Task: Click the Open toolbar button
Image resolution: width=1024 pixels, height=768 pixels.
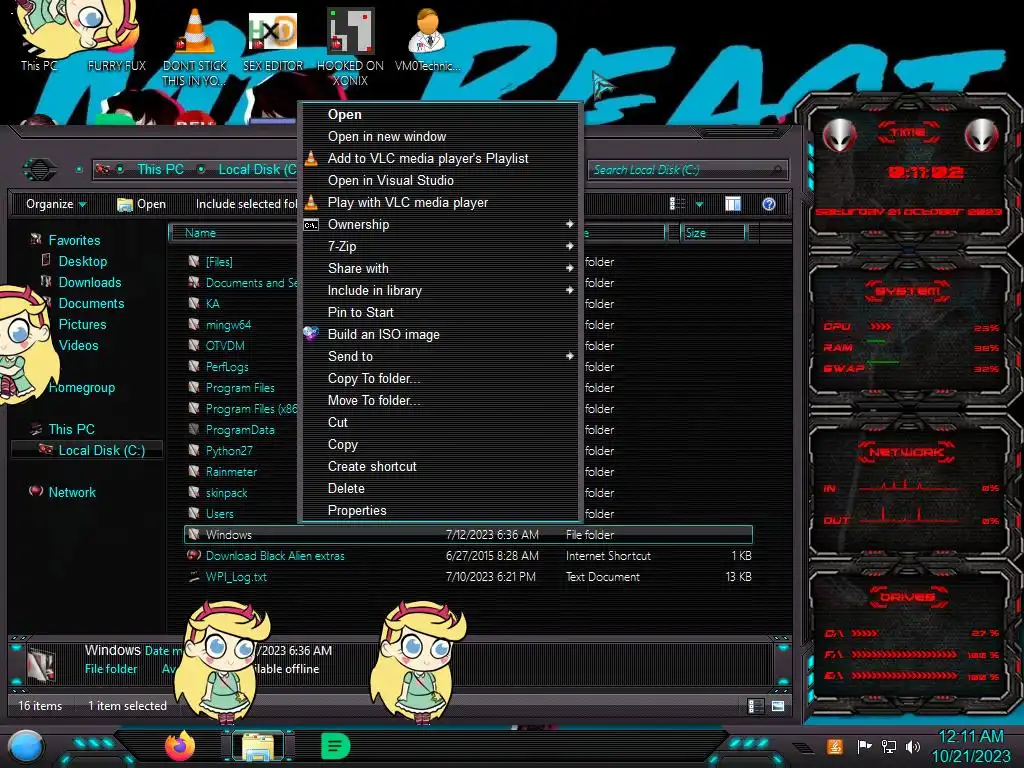Action: (141, 204)
